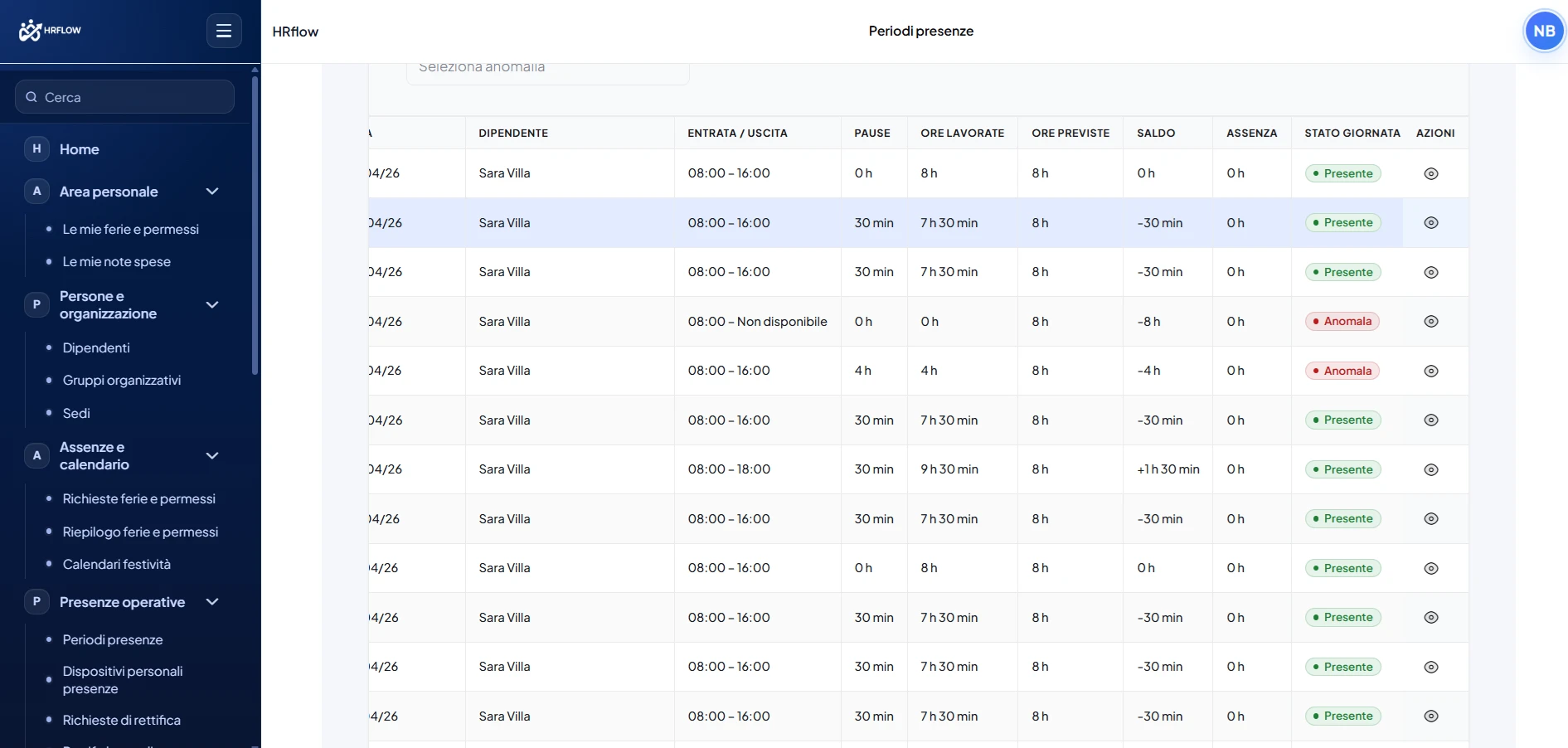Toggle the hamburger sidebar menu button
Viewport: 1568px width, 748px height.
point(224,31)
